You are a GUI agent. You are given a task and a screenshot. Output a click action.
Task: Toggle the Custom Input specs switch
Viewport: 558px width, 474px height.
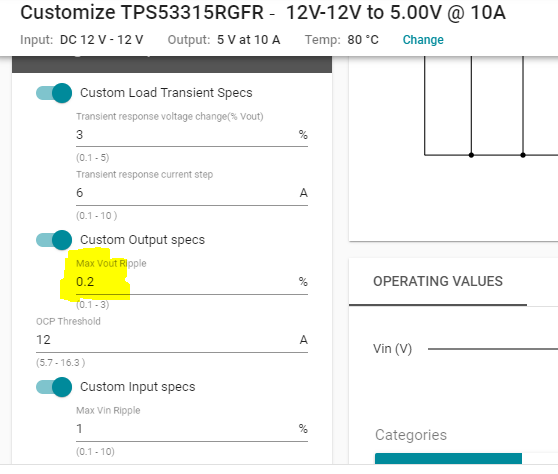click(54, 387)
